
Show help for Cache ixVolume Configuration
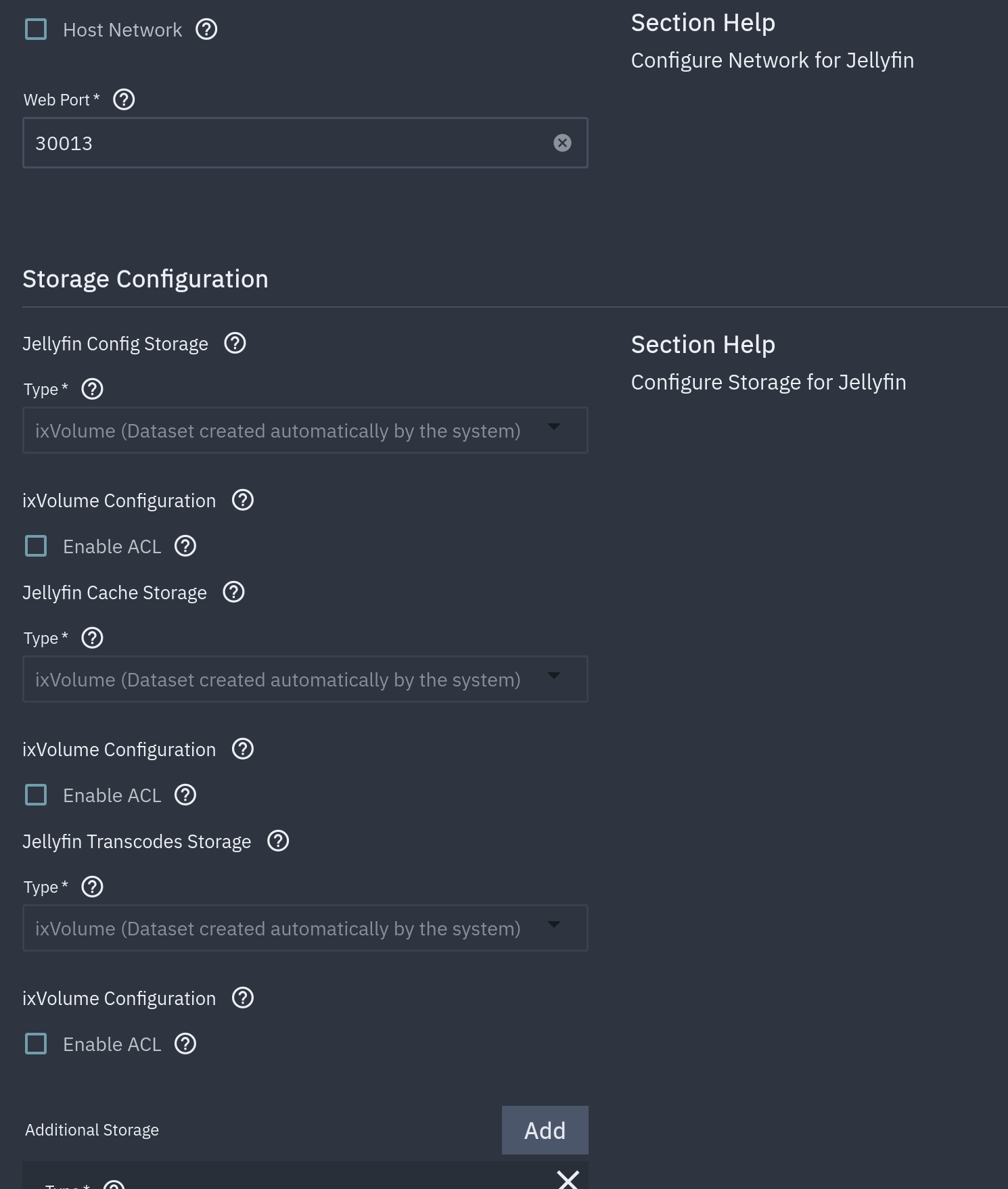[243, 749]
